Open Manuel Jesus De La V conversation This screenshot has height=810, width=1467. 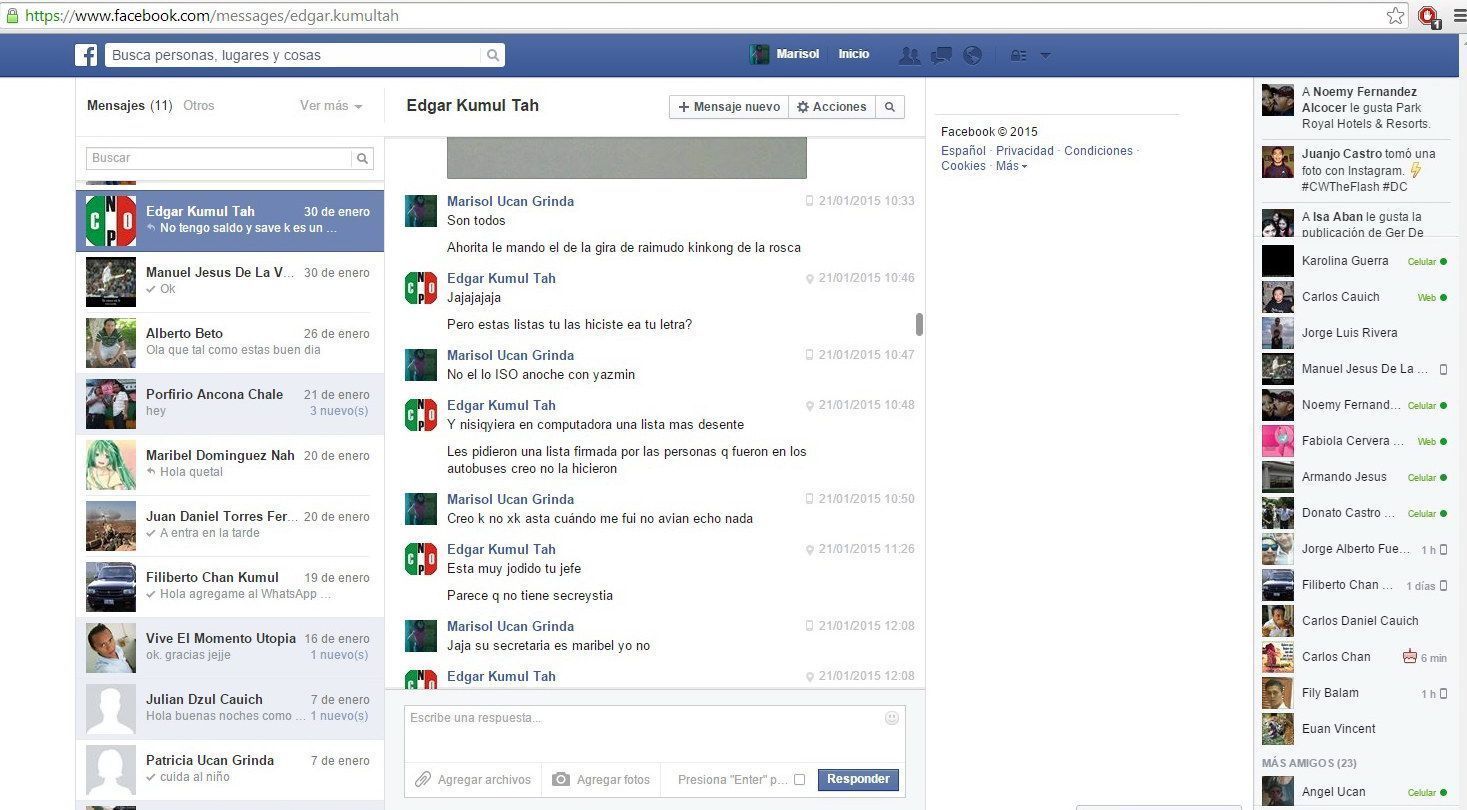pyautogui.click(x=230, y=282)
